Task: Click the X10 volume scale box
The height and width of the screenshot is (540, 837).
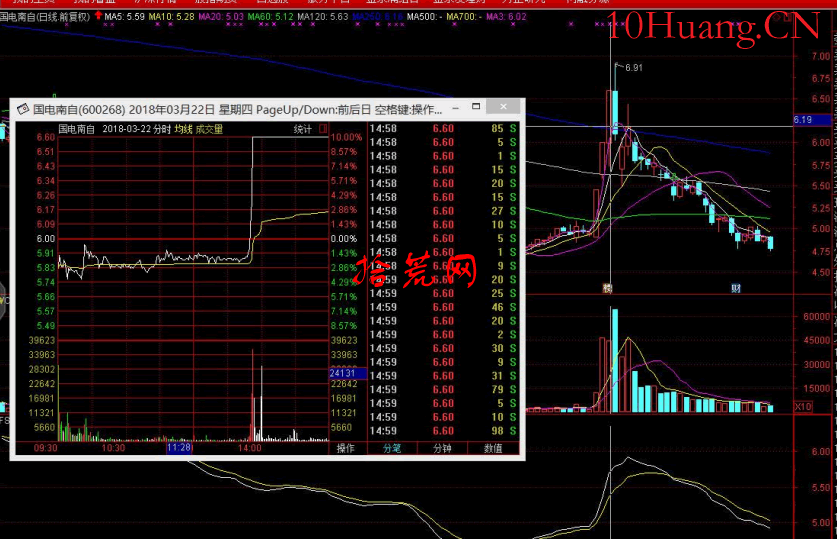Action: (803, 407)
